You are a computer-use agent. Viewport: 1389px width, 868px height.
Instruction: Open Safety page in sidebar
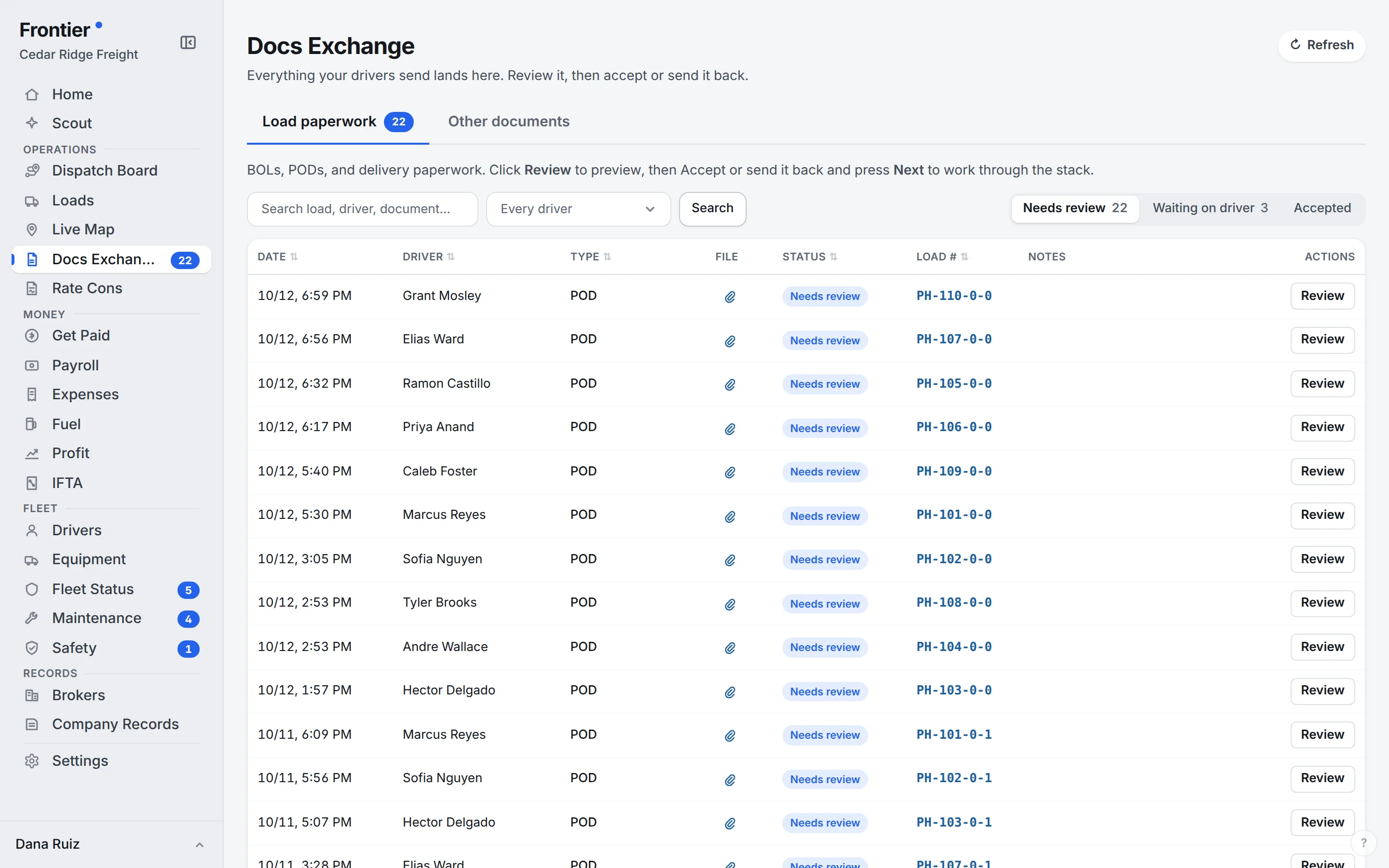pos(111,648)
